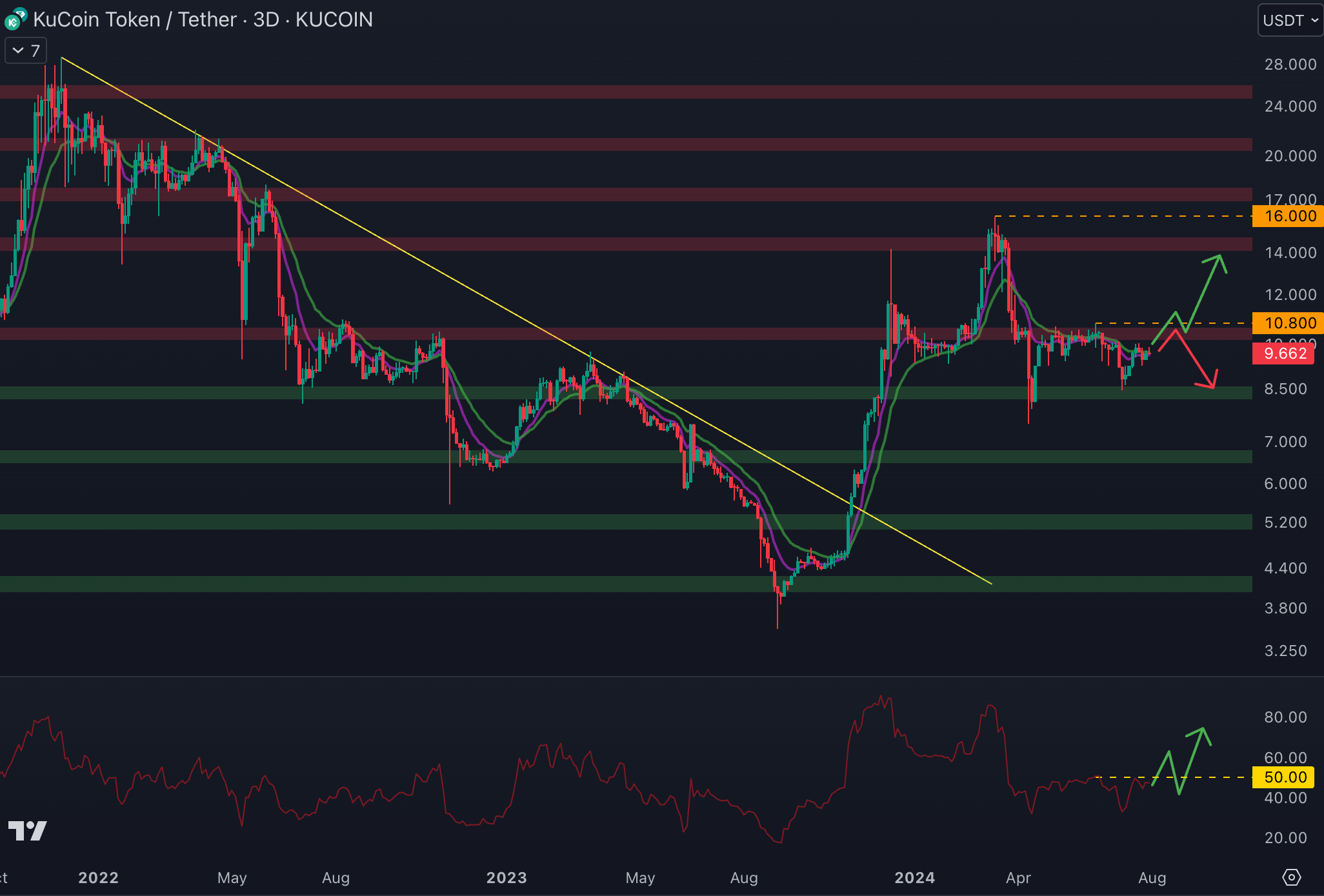Click the chevron arrow beside the 7 indicator count
The width and height of the screenshot is (1324, 896).
click(18, 50)
